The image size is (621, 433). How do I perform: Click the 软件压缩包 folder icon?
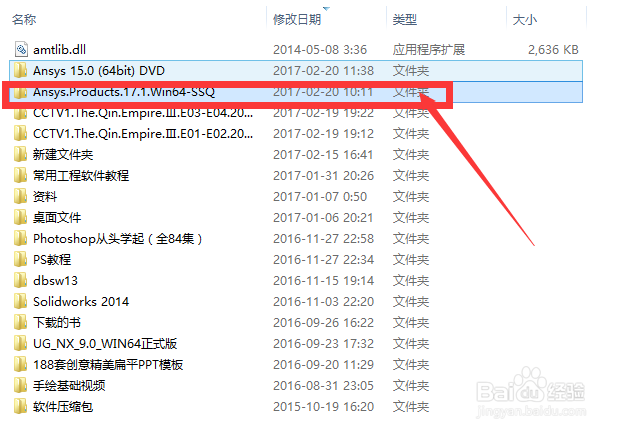coord(20,406)
